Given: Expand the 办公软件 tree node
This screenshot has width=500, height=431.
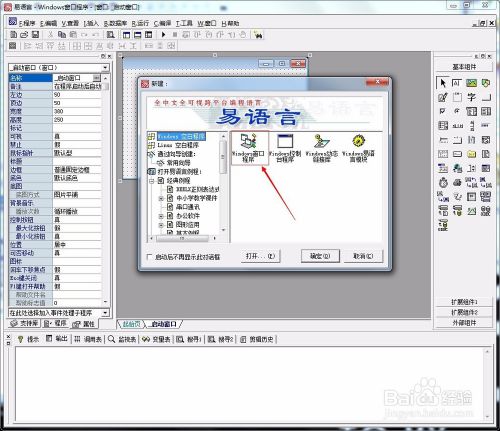Looking at the screenshot, I should click(161, 216).
